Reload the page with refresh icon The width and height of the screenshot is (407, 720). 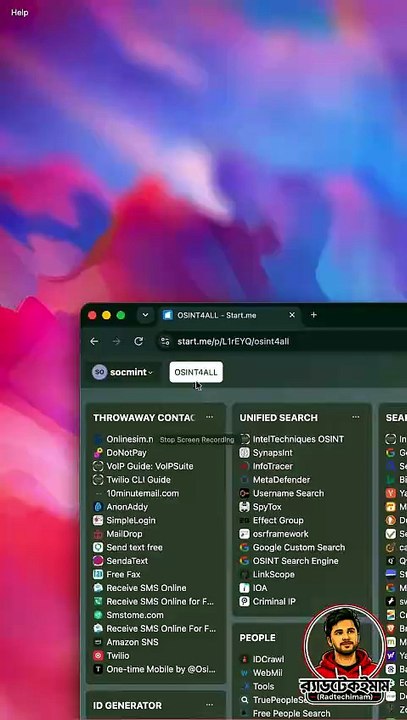click(x=138, y=341)
